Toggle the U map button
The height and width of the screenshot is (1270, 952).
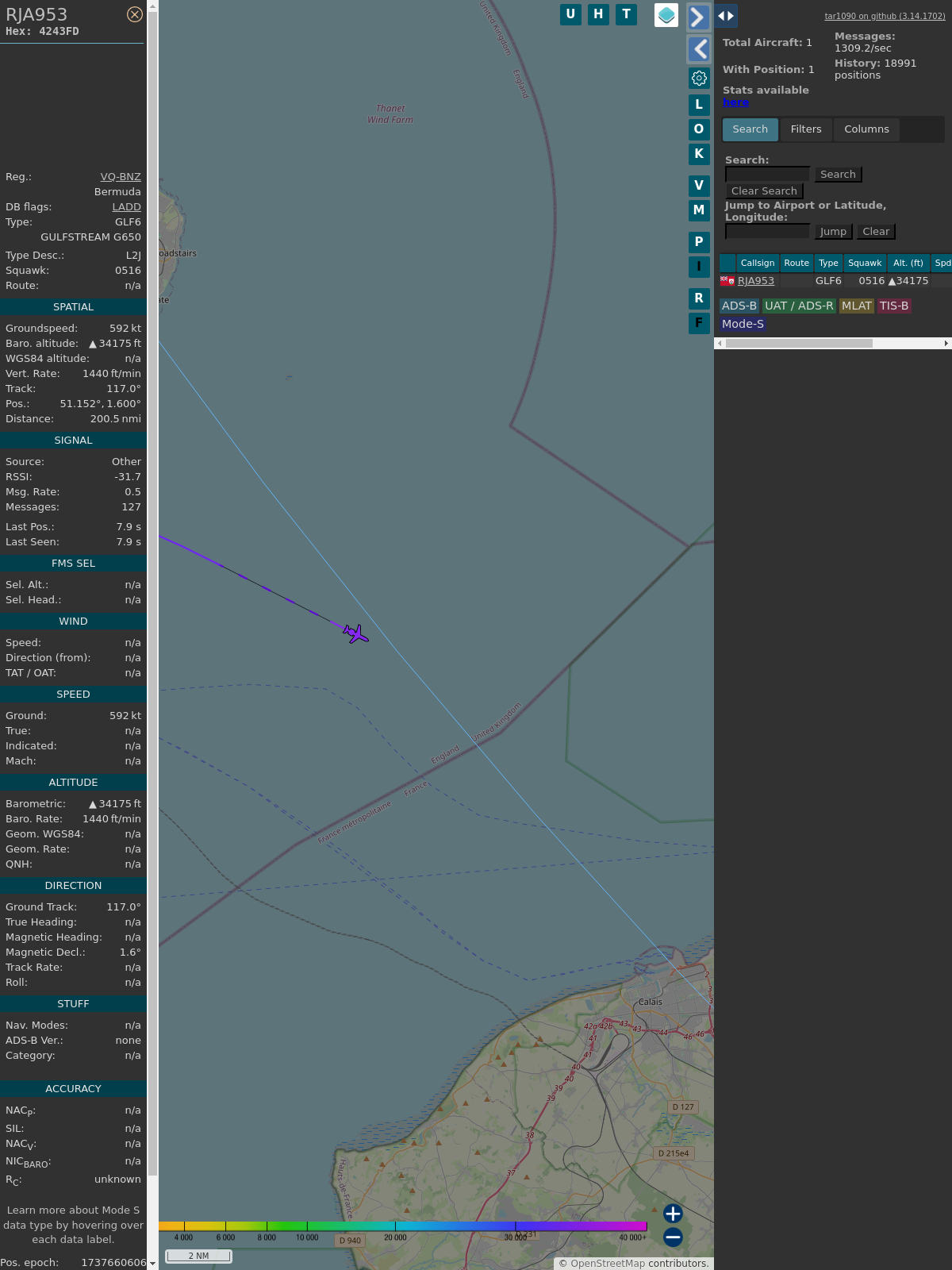[x=570, y=14]
